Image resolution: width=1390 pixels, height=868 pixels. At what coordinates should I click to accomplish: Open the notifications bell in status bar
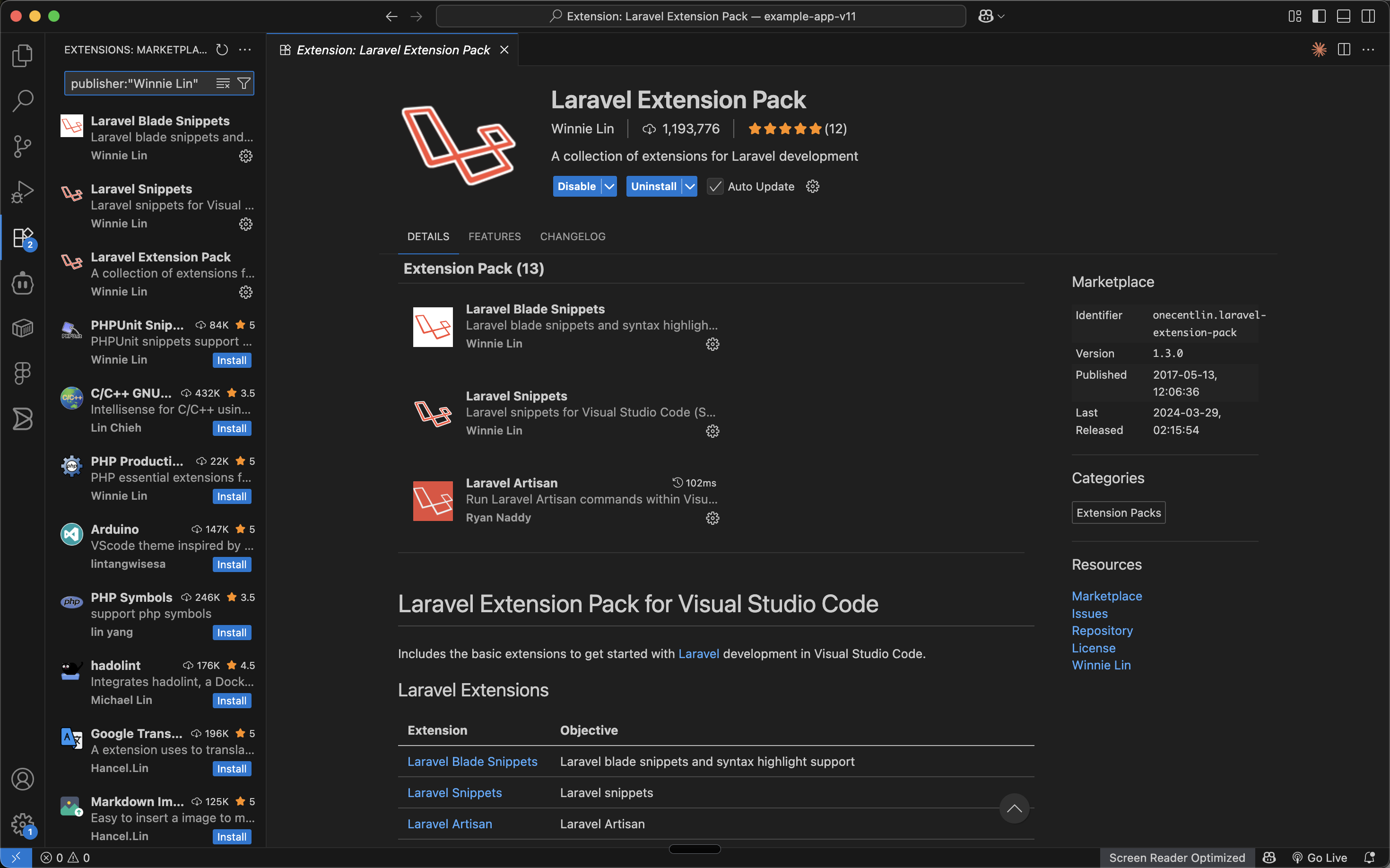coord(1370,858)
